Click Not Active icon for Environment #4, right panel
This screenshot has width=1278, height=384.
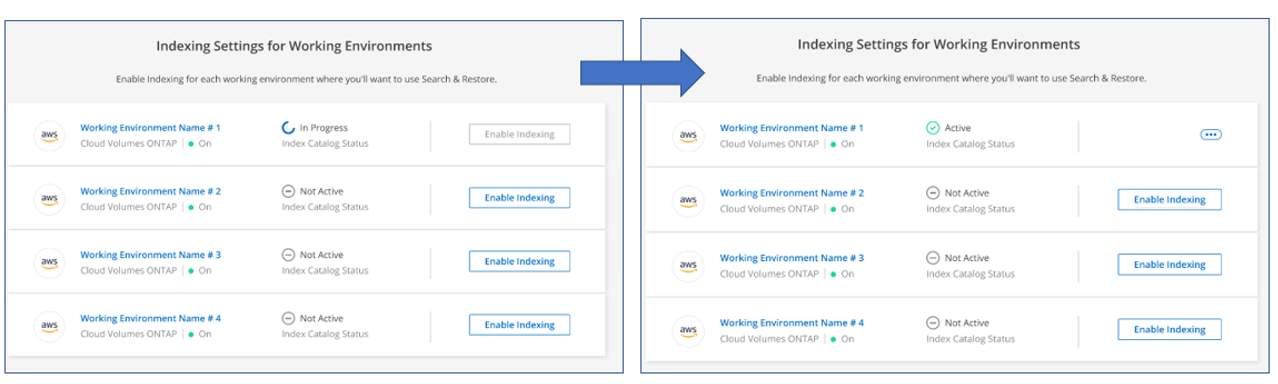point(932,323)
